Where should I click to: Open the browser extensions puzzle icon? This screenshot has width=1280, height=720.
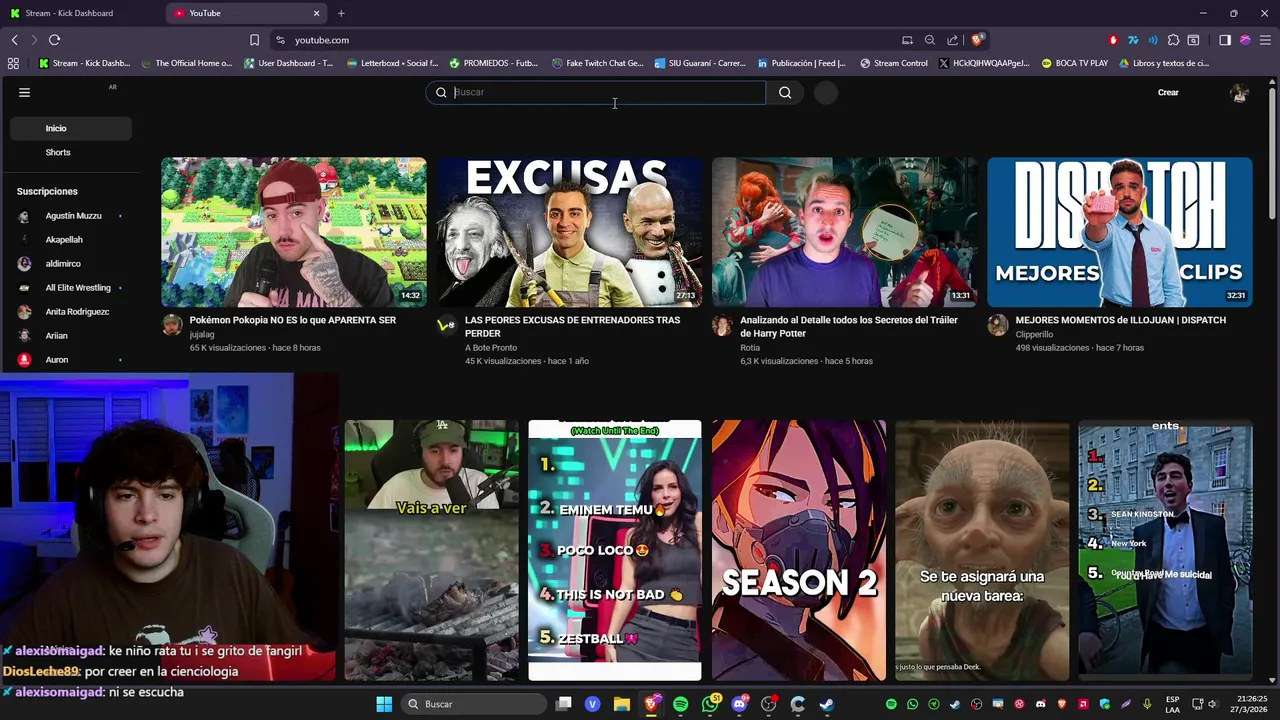1173,40
